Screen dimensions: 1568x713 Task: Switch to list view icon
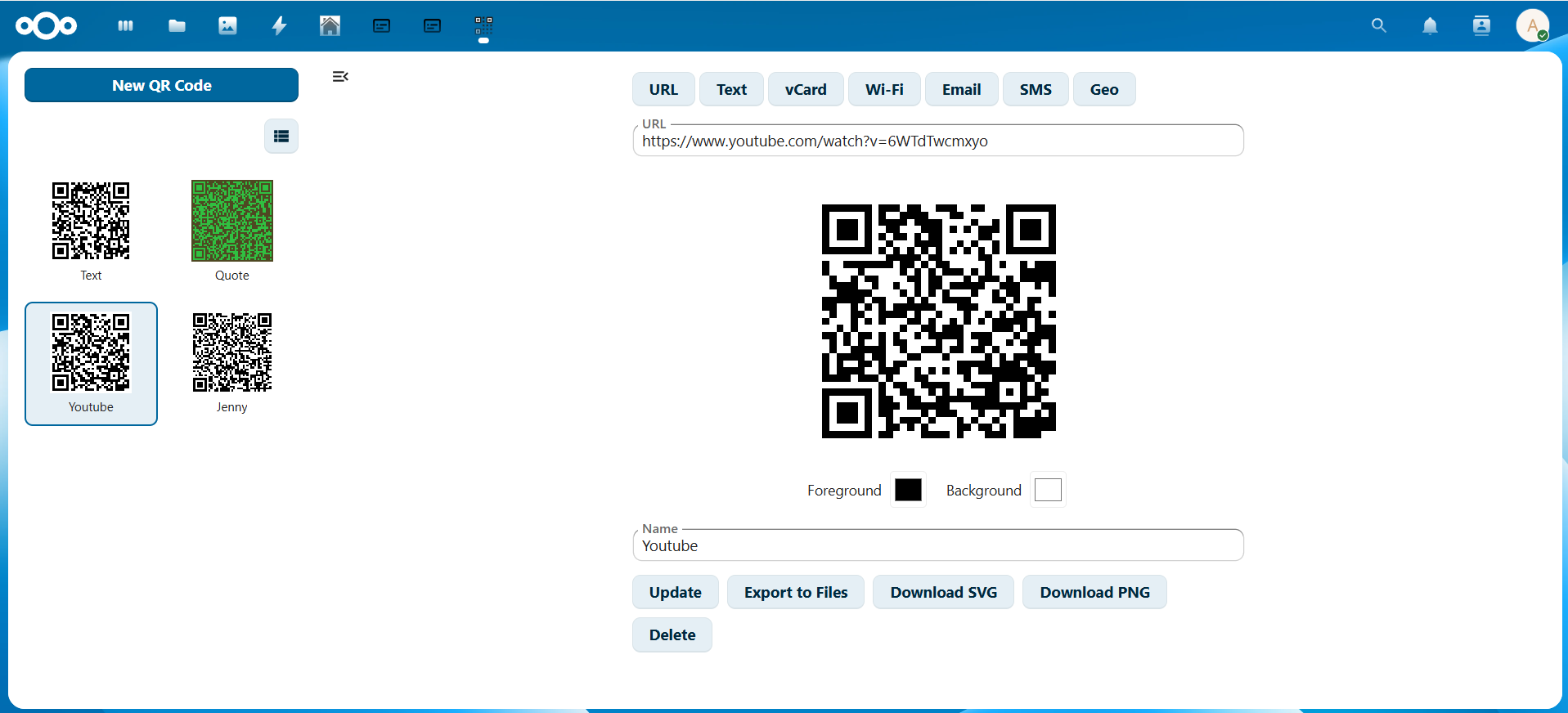tap(281, 136)
